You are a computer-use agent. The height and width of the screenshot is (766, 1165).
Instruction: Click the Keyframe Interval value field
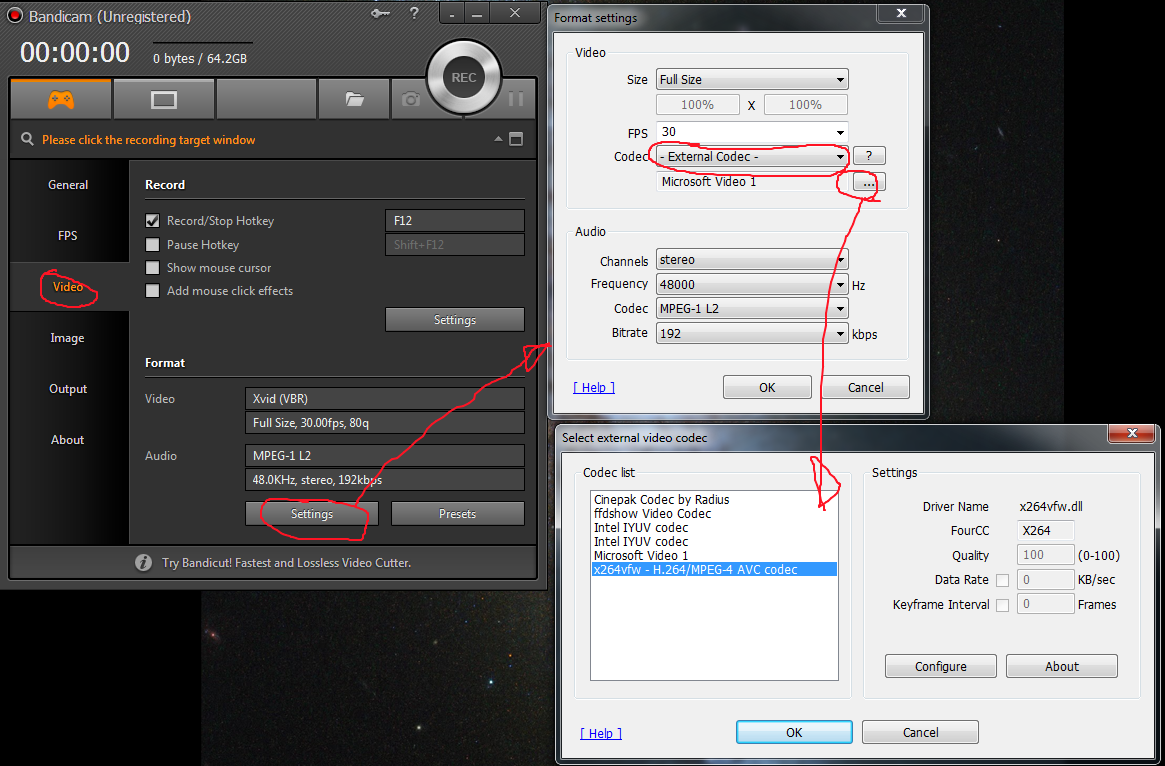pyautogui.click(x=1045, y=604)
